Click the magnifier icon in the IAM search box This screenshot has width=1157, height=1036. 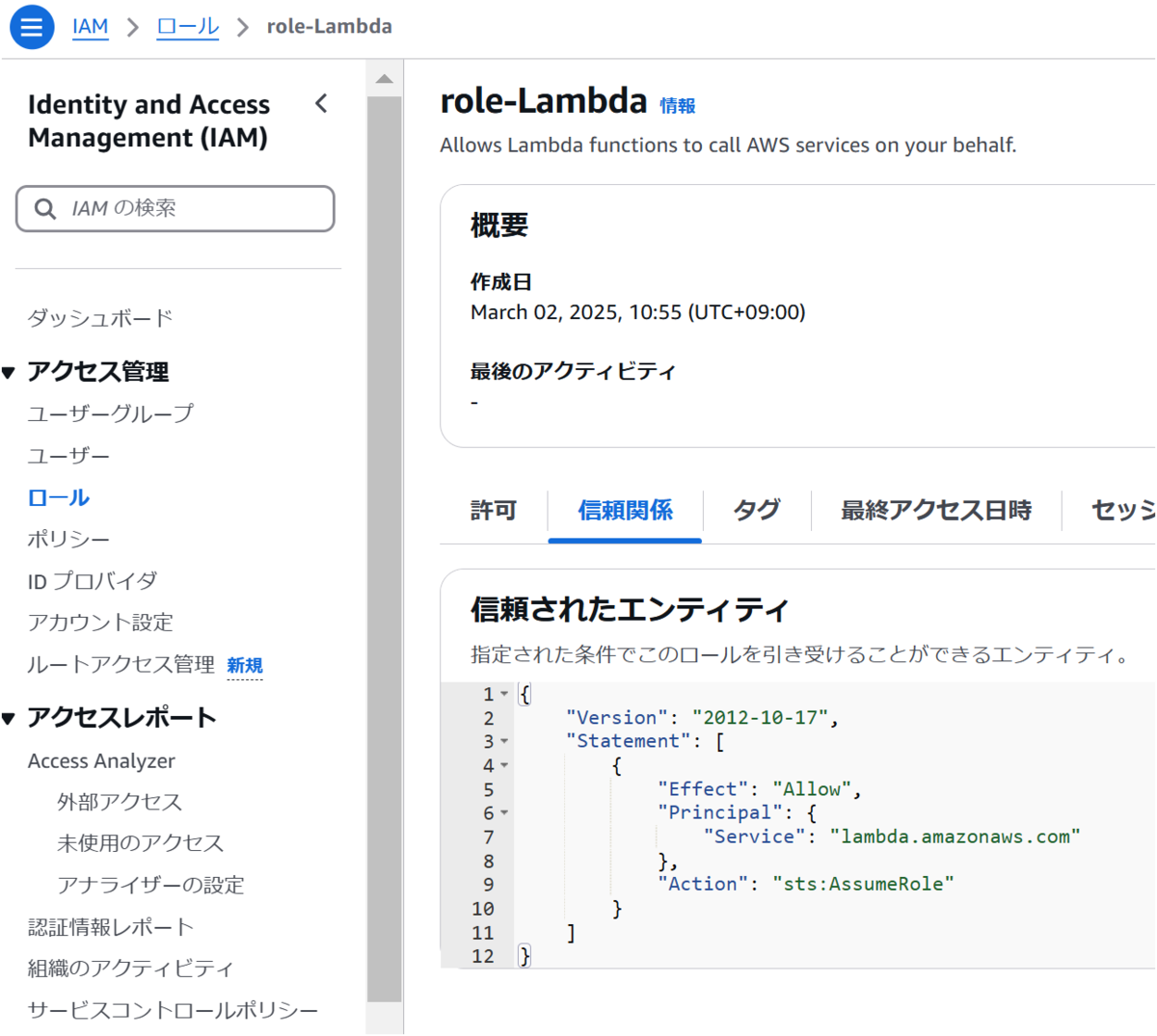click(x=44, y=208)
